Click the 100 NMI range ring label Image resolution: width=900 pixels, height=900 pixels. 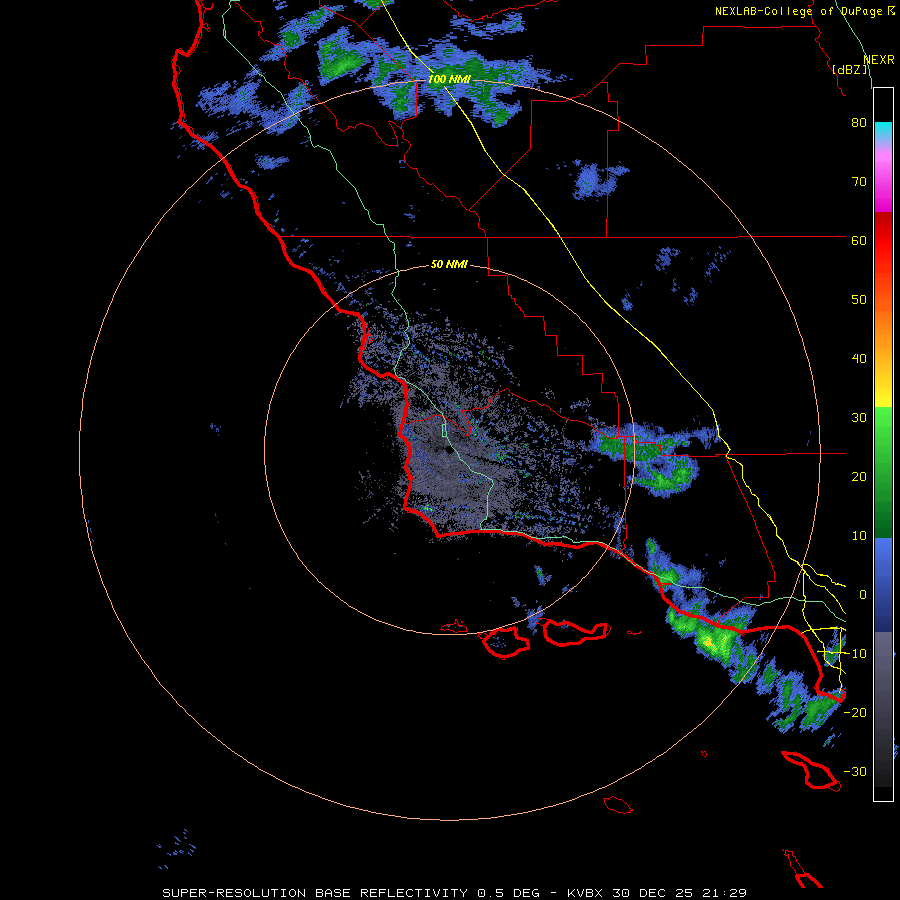(449, 79)
